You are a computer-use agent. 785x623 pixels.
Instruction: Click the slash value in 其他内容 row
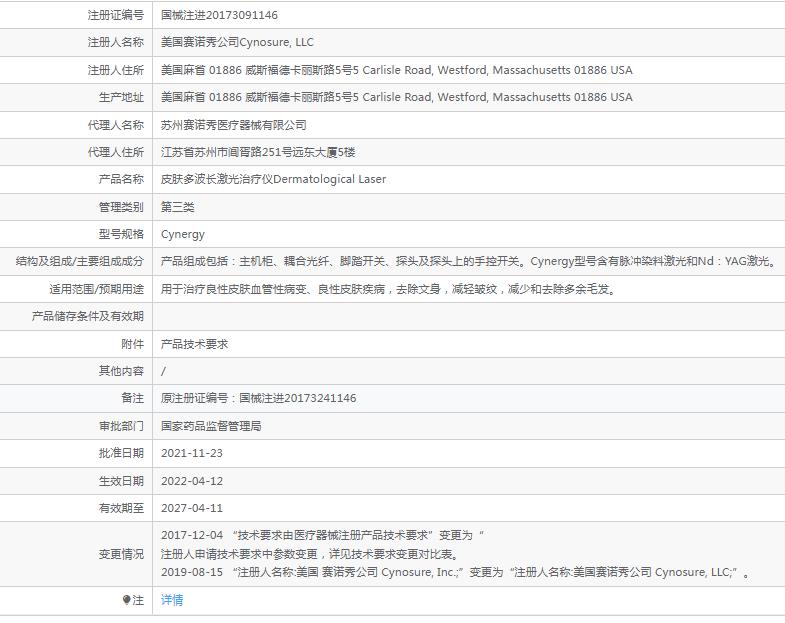(163, 371)
